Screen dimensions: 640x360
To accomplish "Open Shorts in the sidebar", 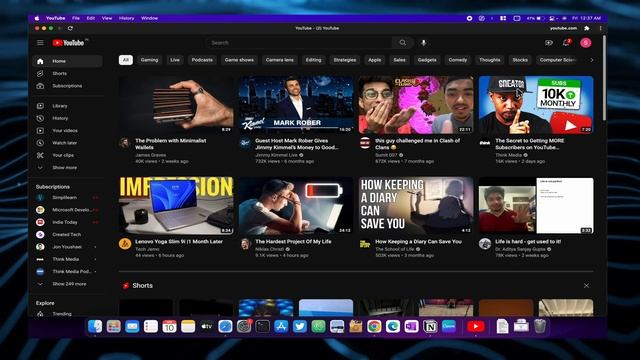I will coord(67,73).
